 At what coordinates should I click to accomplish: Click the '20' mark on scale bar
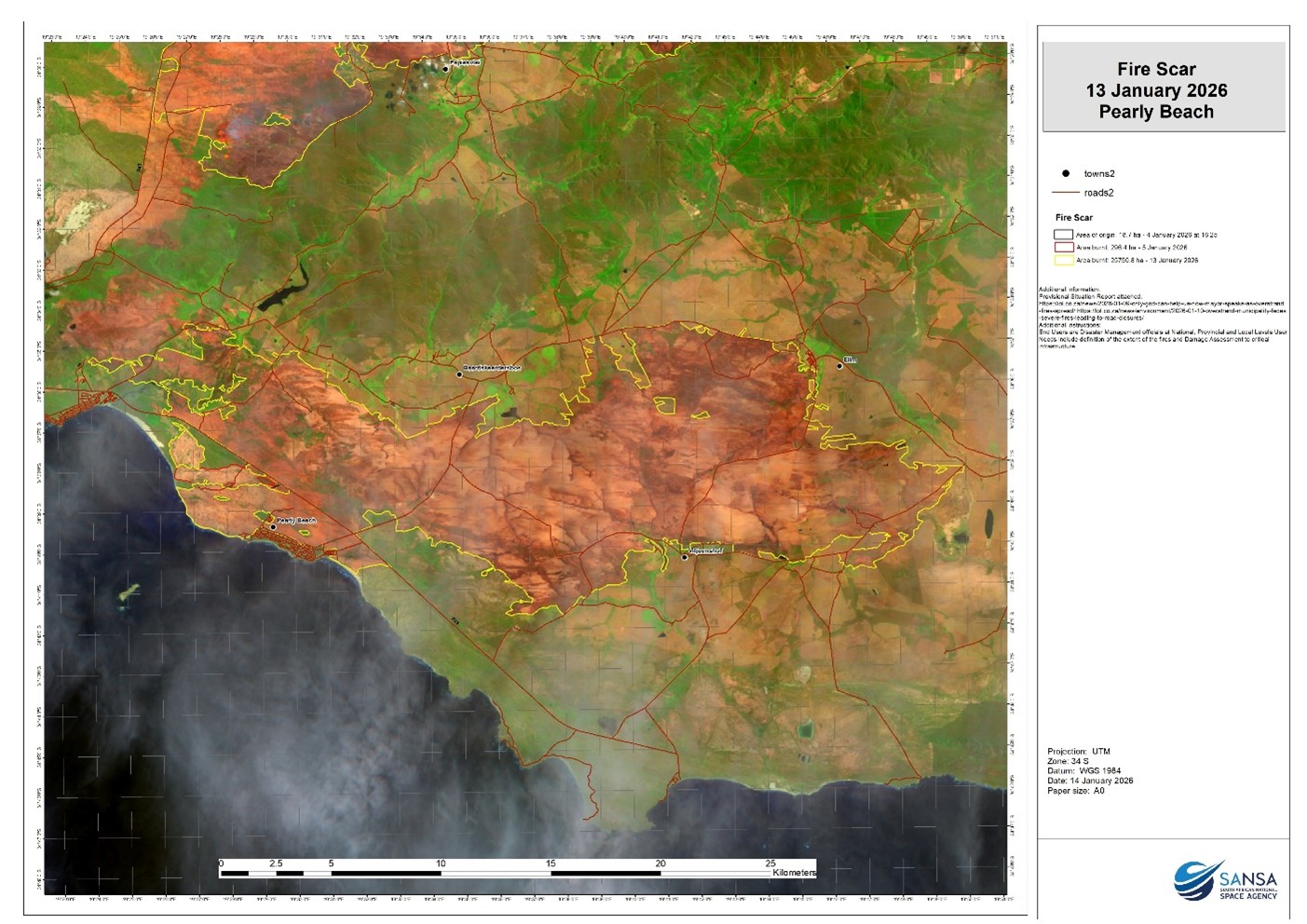[x=660, y=863]
